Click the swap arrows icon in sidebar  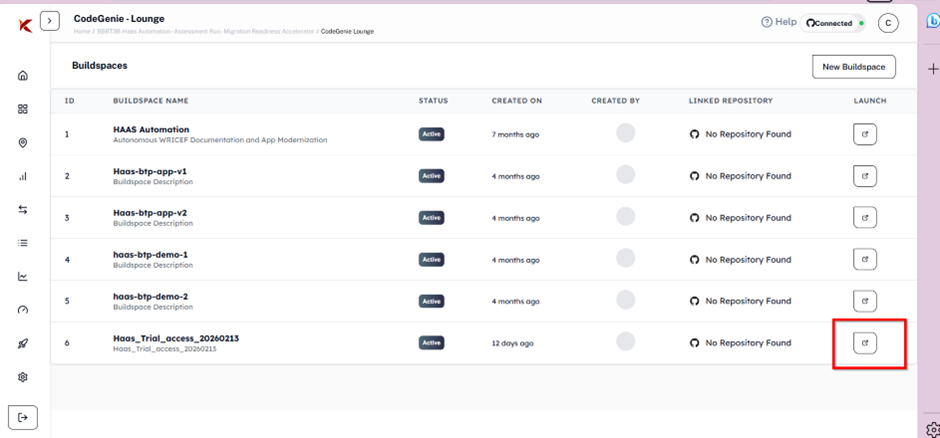[x=23, y=210]
